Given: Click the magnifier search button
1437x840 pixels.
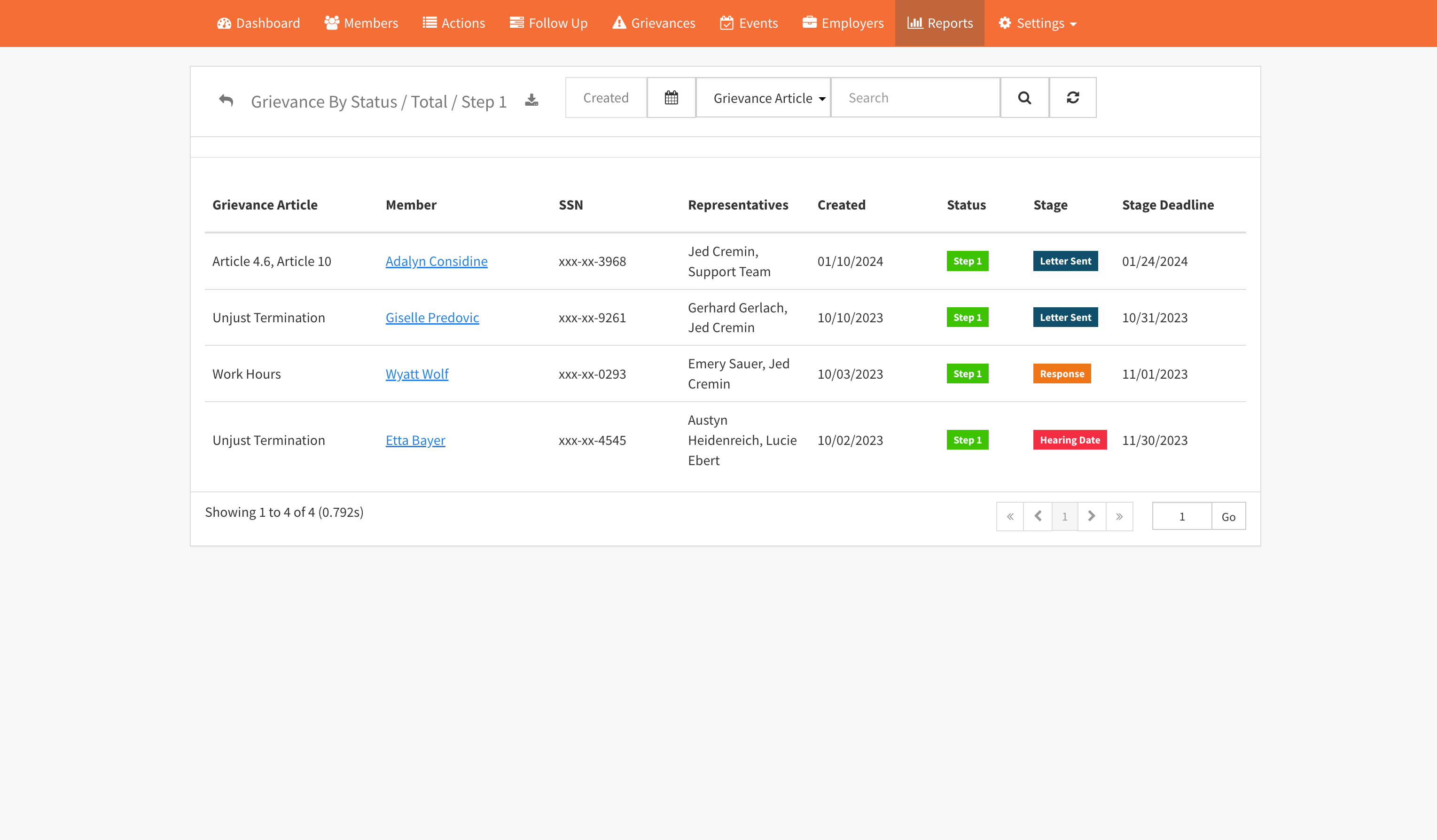Looking at the screenshot, I should tap(1025, 98).
